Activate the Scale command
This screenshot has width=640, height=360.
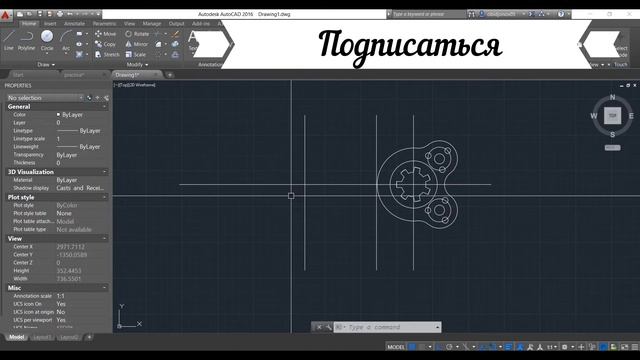136,54
